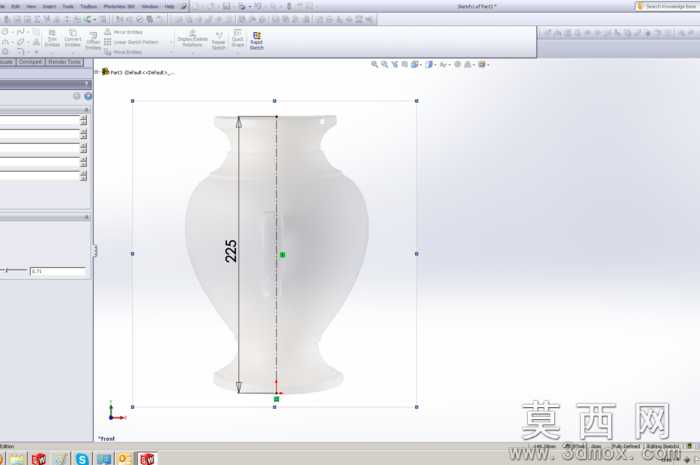Image resolution: width=700 pixels, height=465 pixels.
Task: Click Zoom to Area icon in view toolbar
Action: tap(384, 65)
